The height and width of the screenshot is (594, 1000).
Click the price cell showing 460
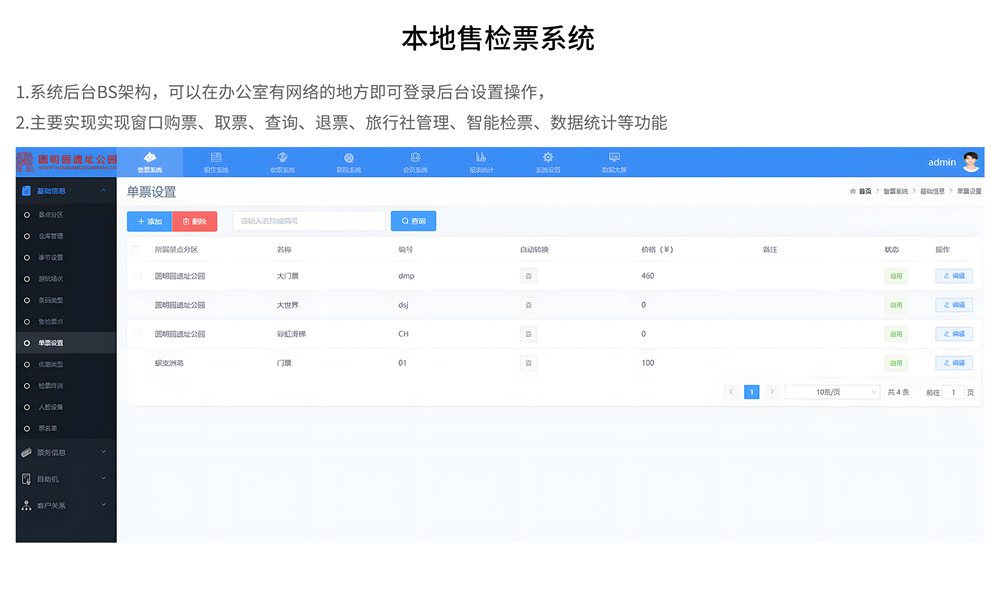(647, 276)
